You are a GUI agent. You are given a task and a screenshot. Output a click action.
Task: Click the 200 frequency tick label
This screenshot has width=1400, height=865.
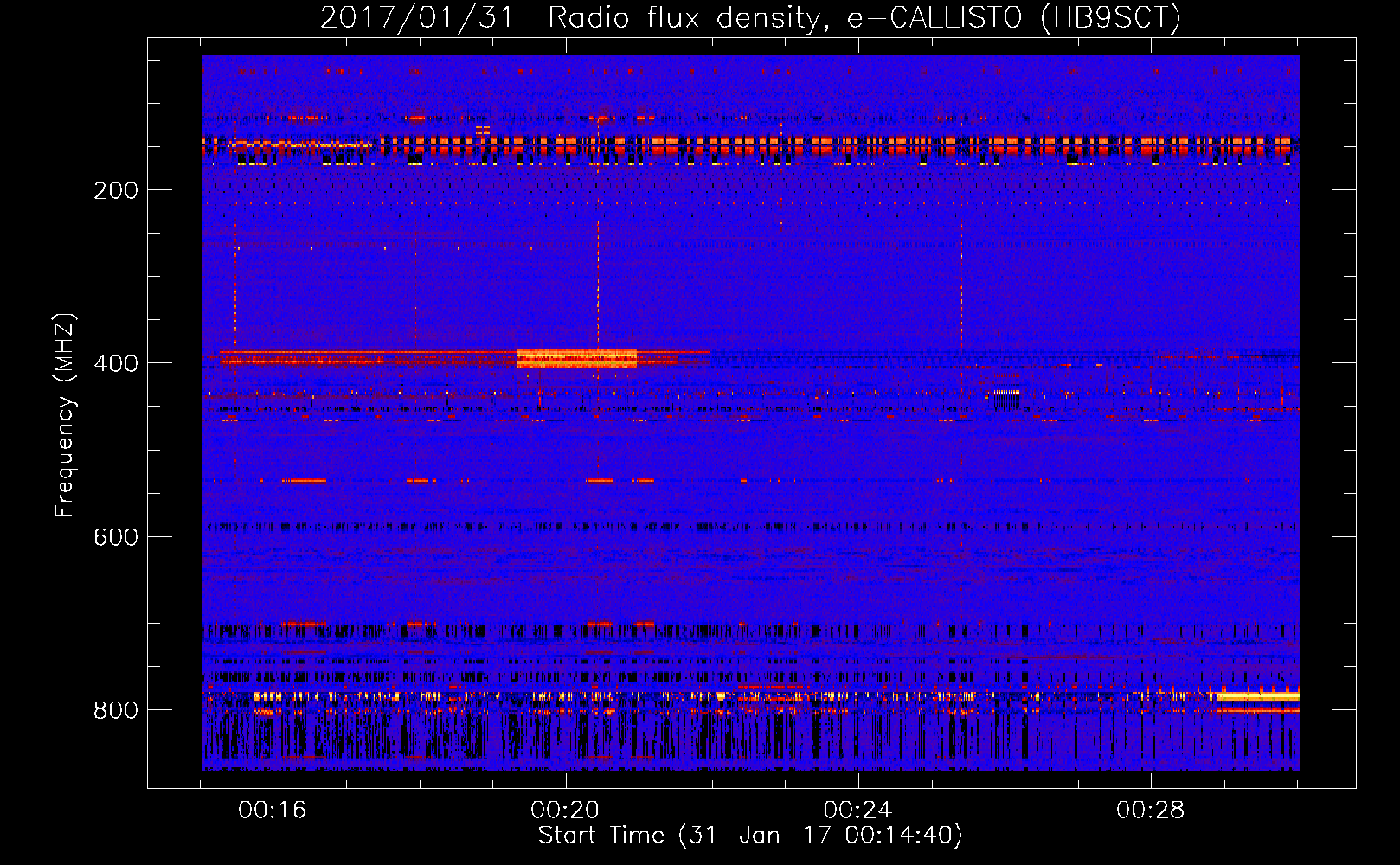[x=116, y=190]
